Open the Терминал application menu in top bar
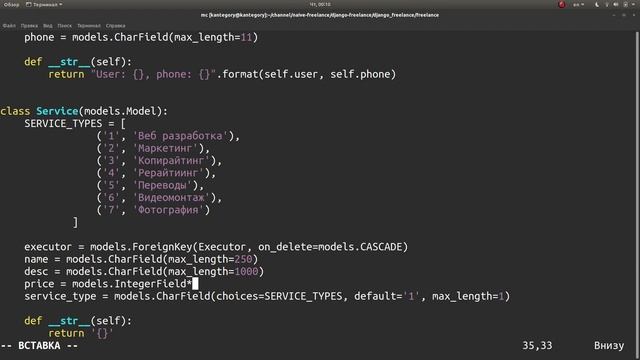This screenshot has height=360, width=640. pyautogui.click(x=44, y=4)
